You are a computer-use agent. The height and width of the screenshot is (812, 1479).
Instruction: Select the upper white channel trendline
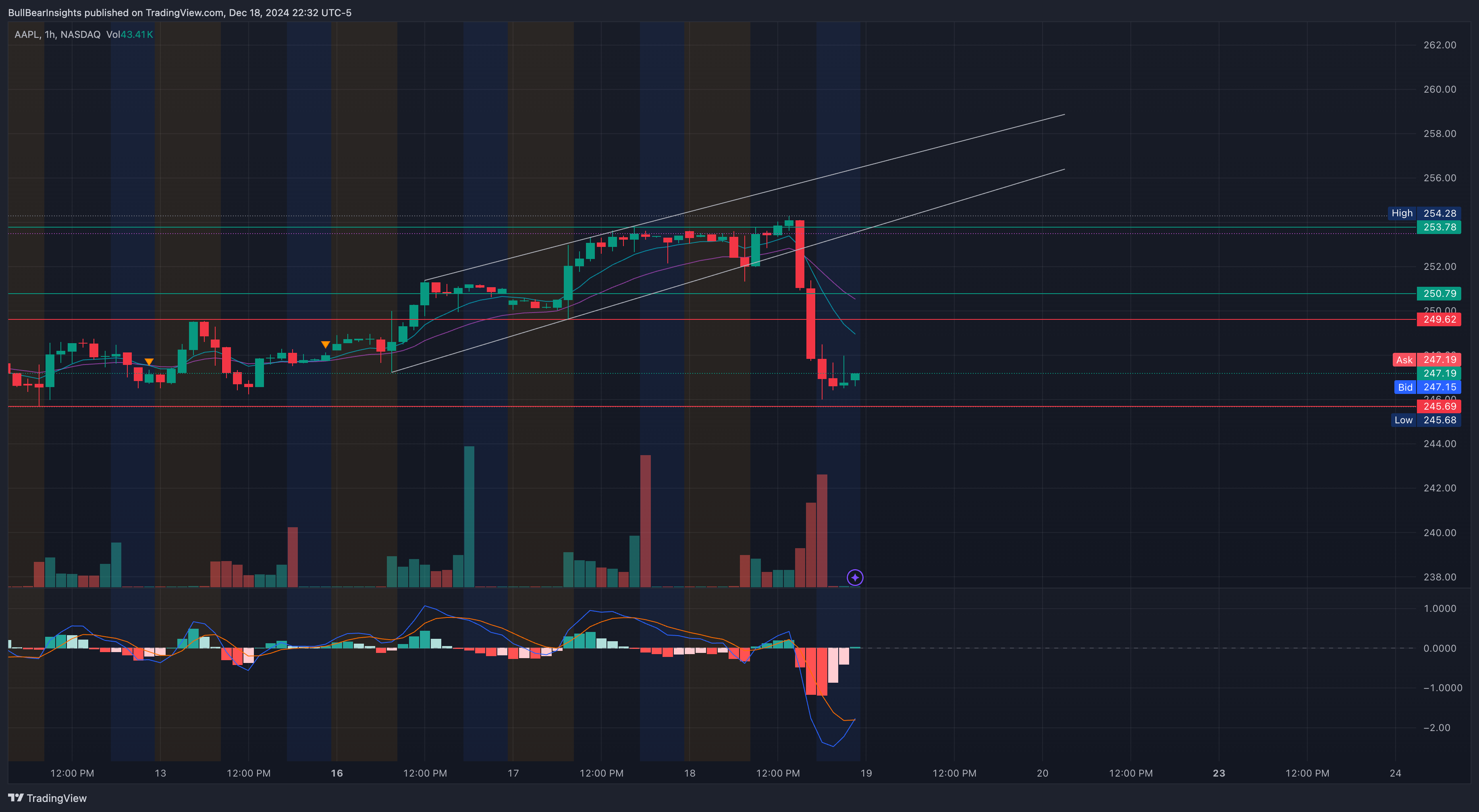(745, 197)
